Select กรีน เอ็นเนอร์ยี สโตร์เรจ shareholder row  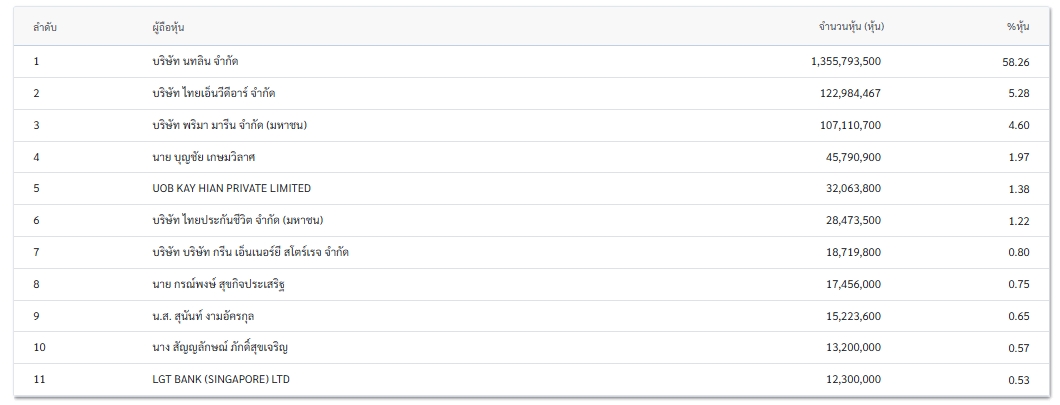point(531,252)
